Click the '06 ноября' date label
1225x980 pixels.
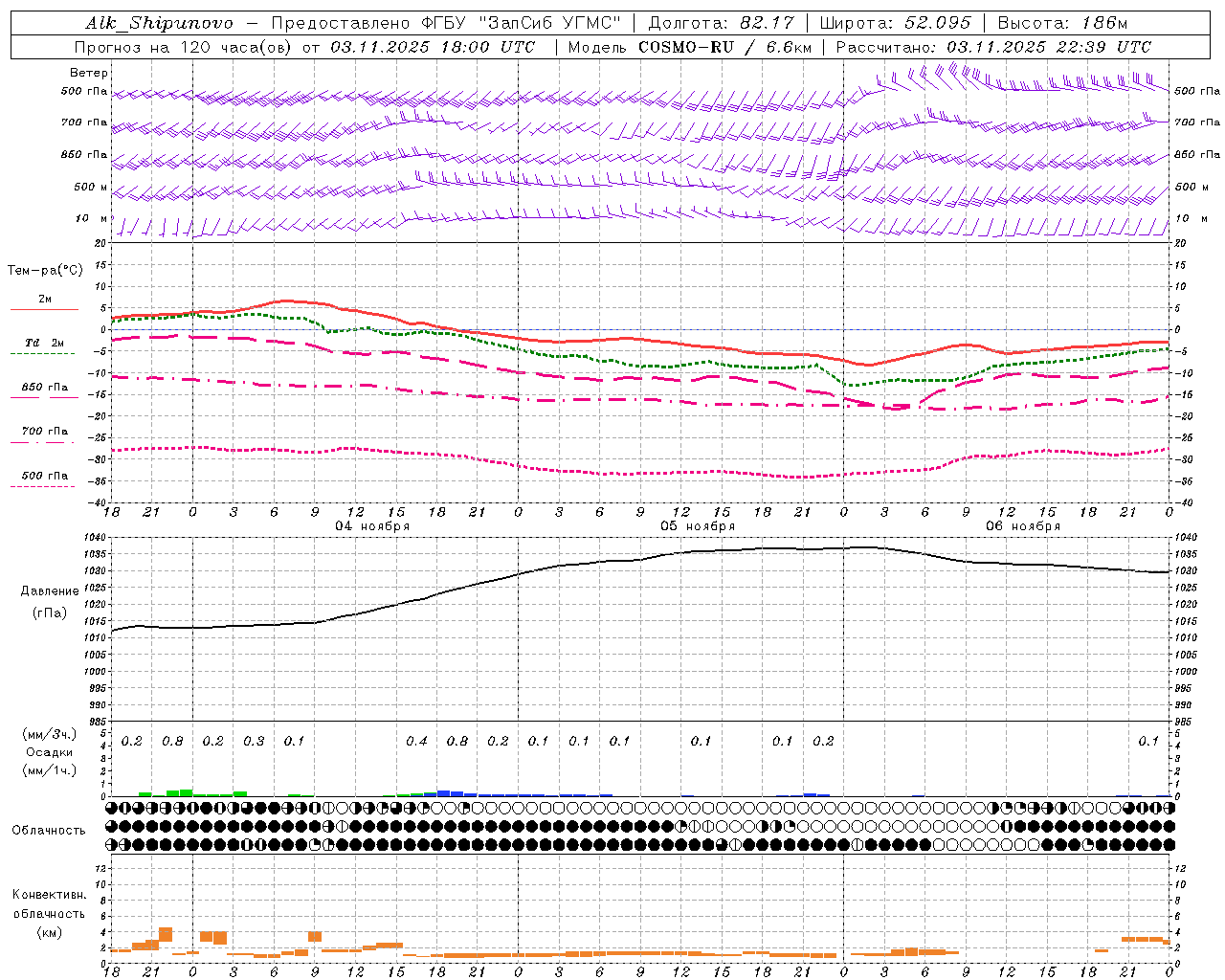coord(1023,525)
